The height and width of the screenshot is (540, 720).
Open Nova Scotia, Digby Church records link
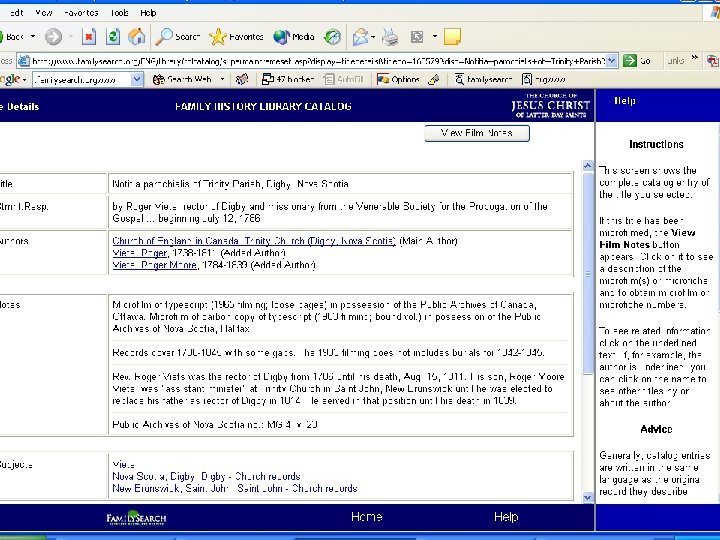point(206,476)
